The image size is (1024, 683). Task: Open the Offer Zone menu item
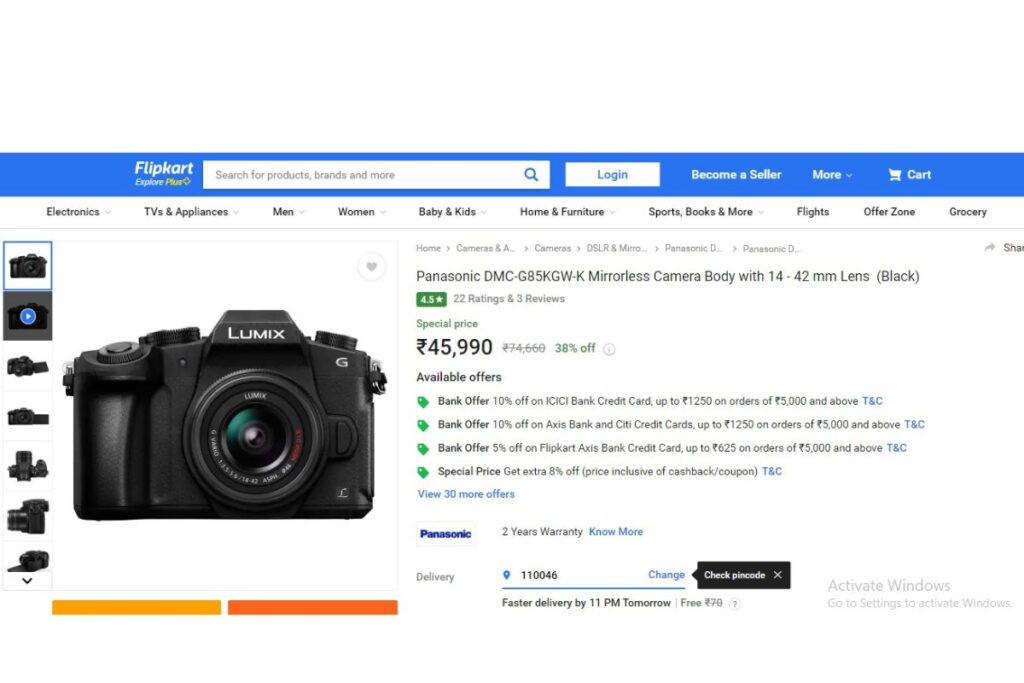(x=889, y=212)
